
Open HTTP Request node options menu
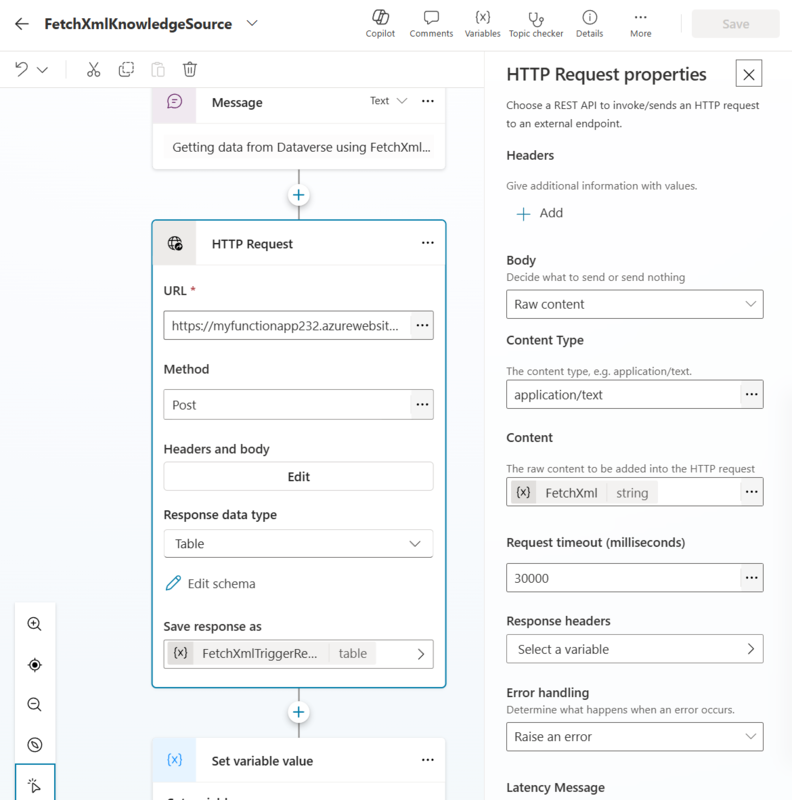428,243
